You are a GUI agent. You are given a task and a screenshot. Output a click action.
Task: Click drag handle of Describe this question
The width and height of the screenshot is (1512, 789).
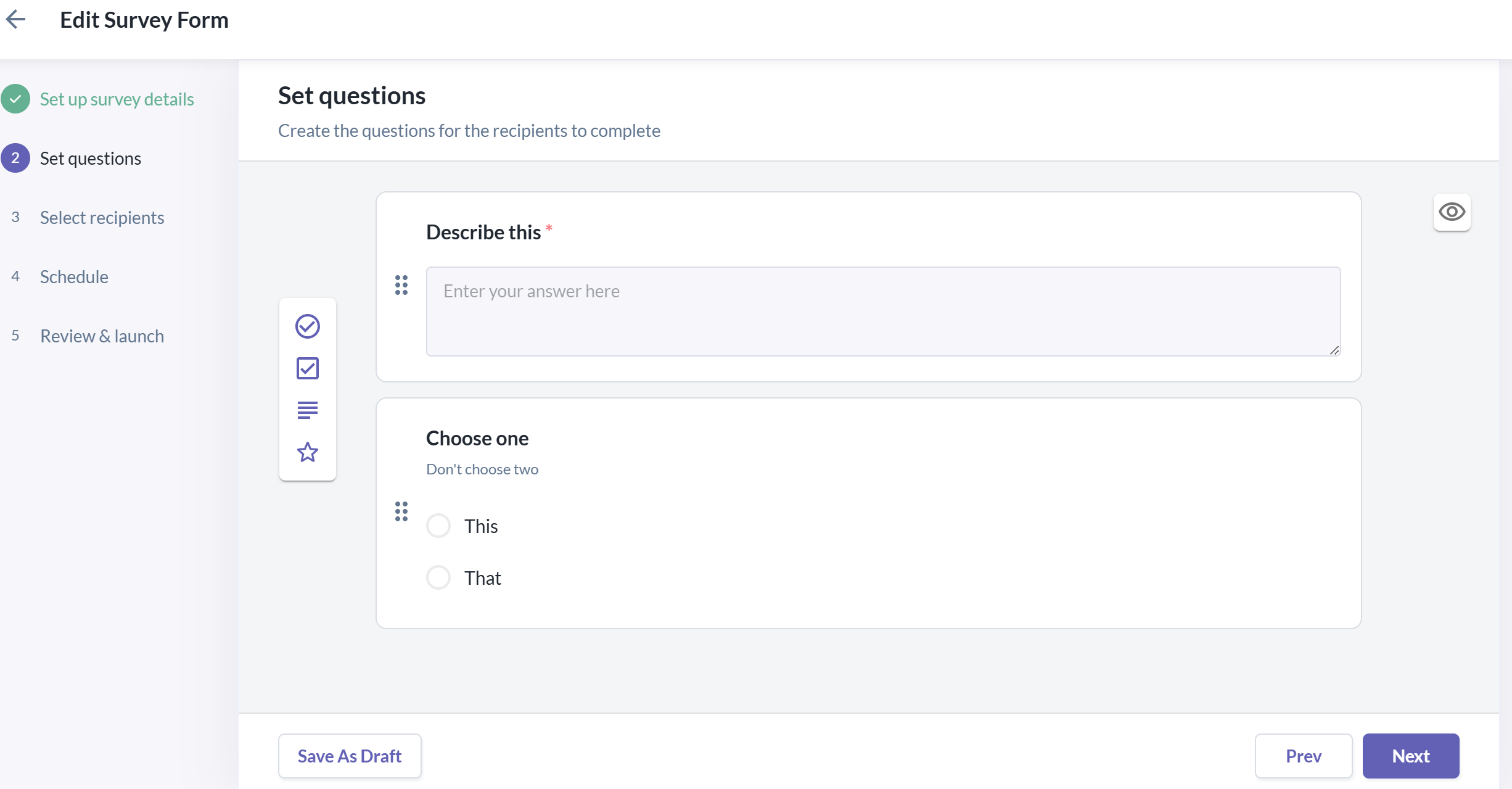[401, 285]
